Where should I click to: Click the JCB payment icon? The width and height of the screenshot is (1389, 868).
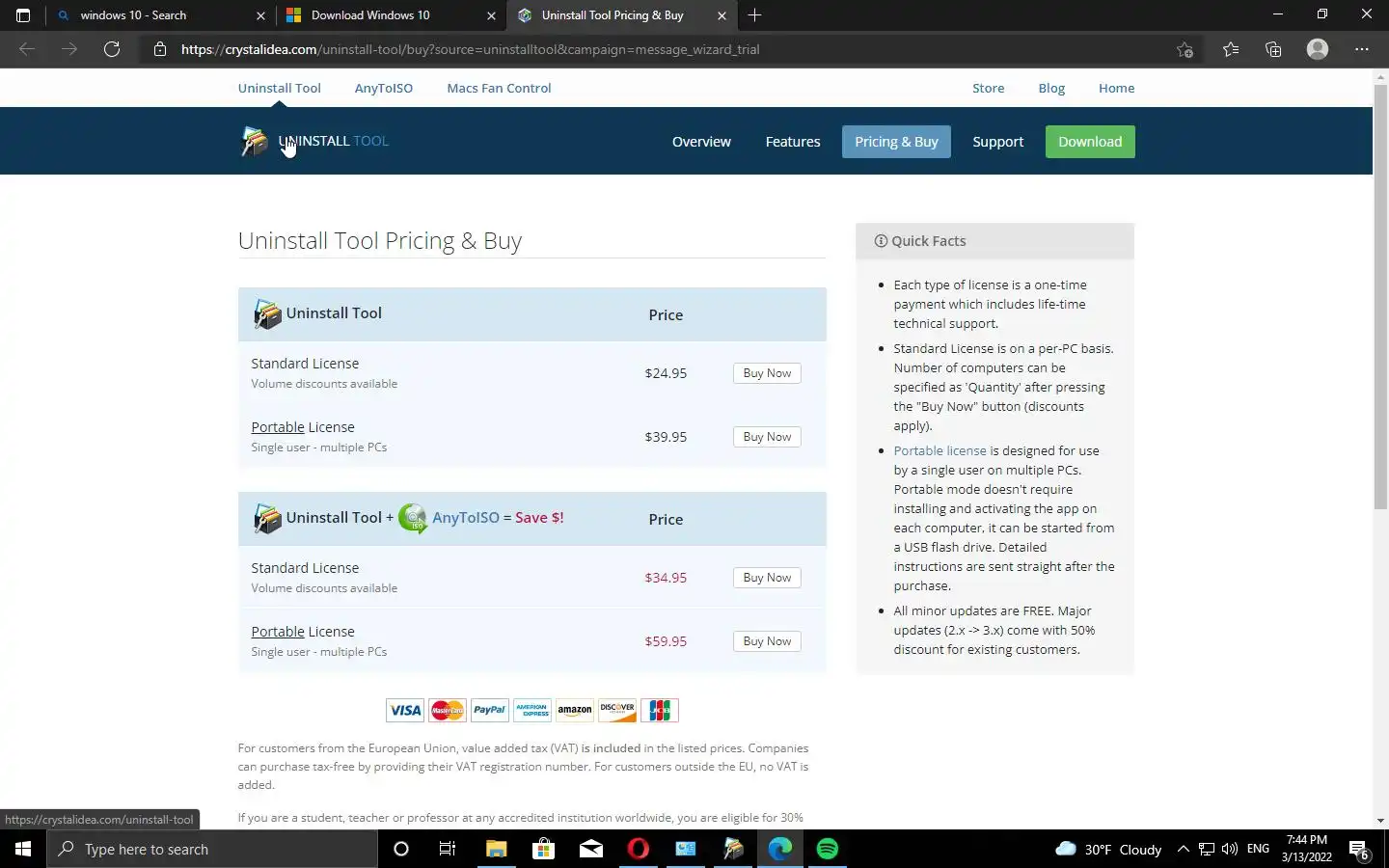pos(660,710)
